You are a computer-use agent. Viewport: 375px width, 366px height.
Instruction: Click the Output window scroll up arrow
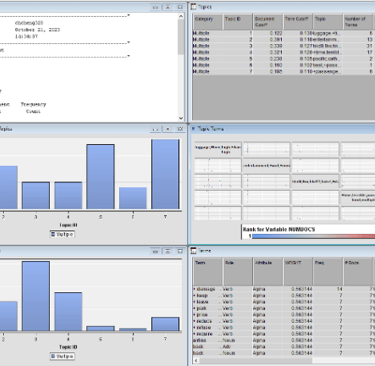[x=181, y=16]
